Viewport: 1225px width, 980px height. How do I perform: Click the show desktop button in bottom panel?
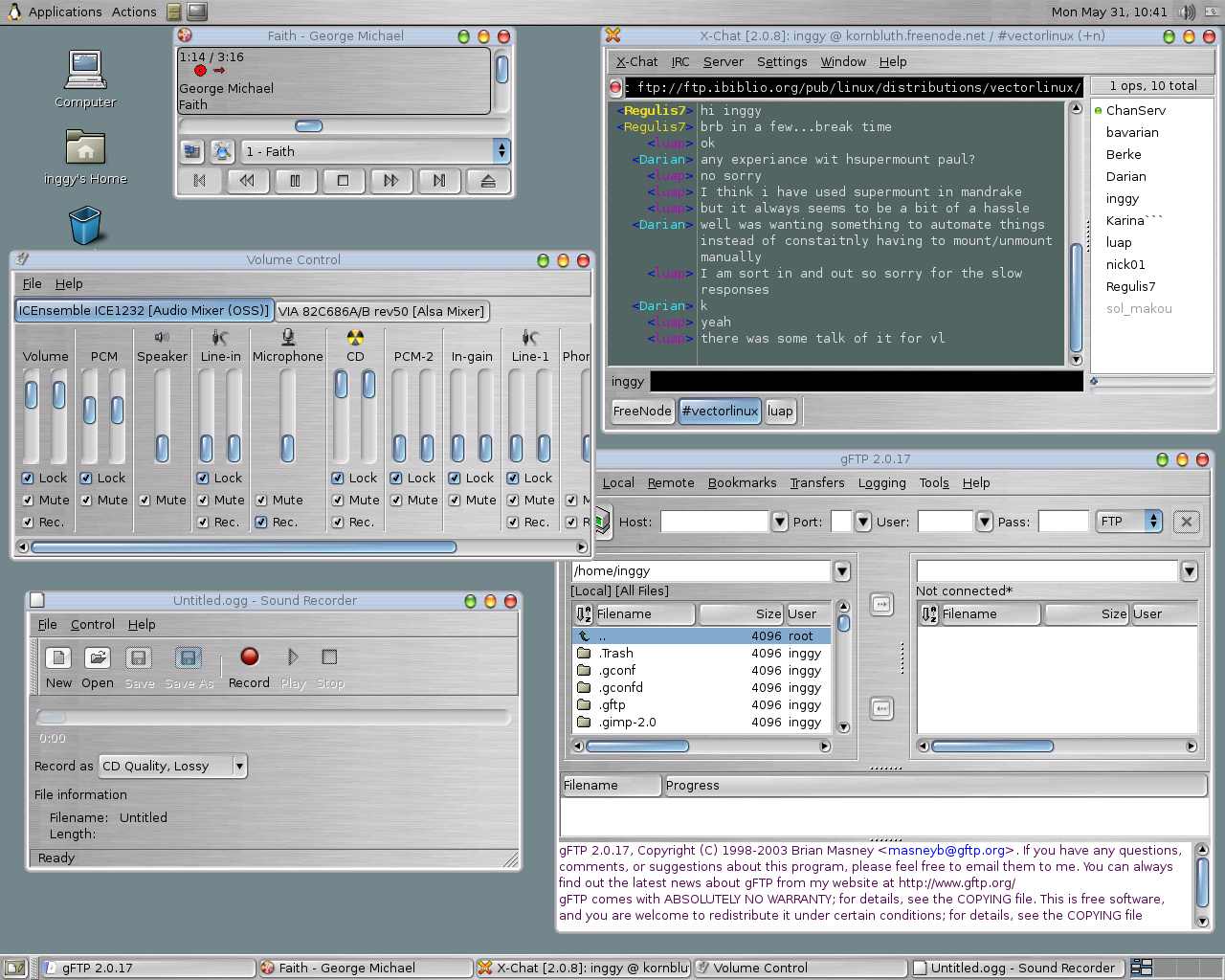(x=15, y=968)
